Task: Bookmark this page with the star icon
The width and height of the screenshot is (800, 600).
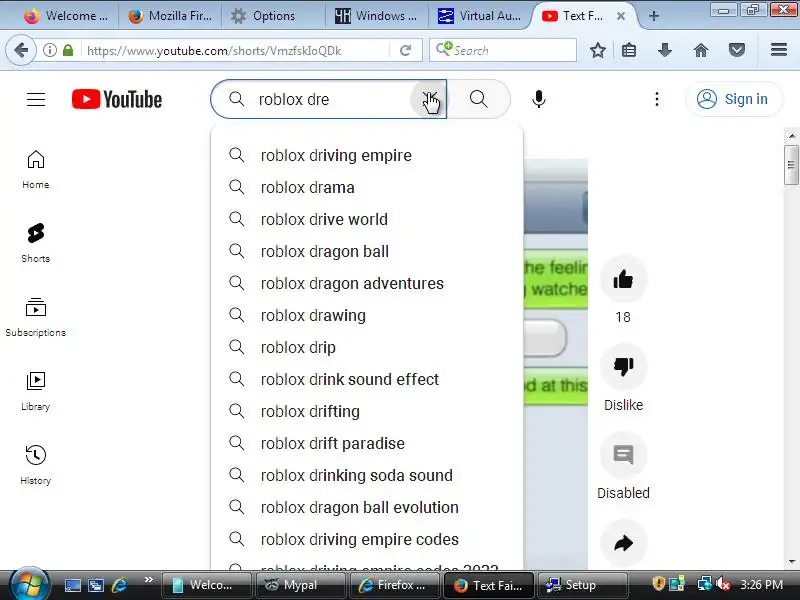Action: click(x=598, y=50)
